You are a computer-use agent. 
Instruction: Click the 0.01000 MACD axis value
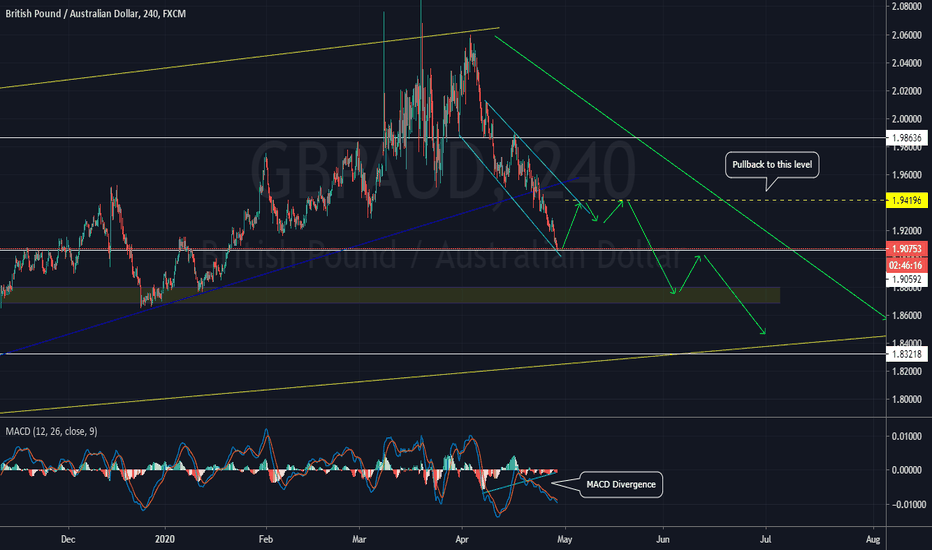pyautogui.click(x=909, y=436)
